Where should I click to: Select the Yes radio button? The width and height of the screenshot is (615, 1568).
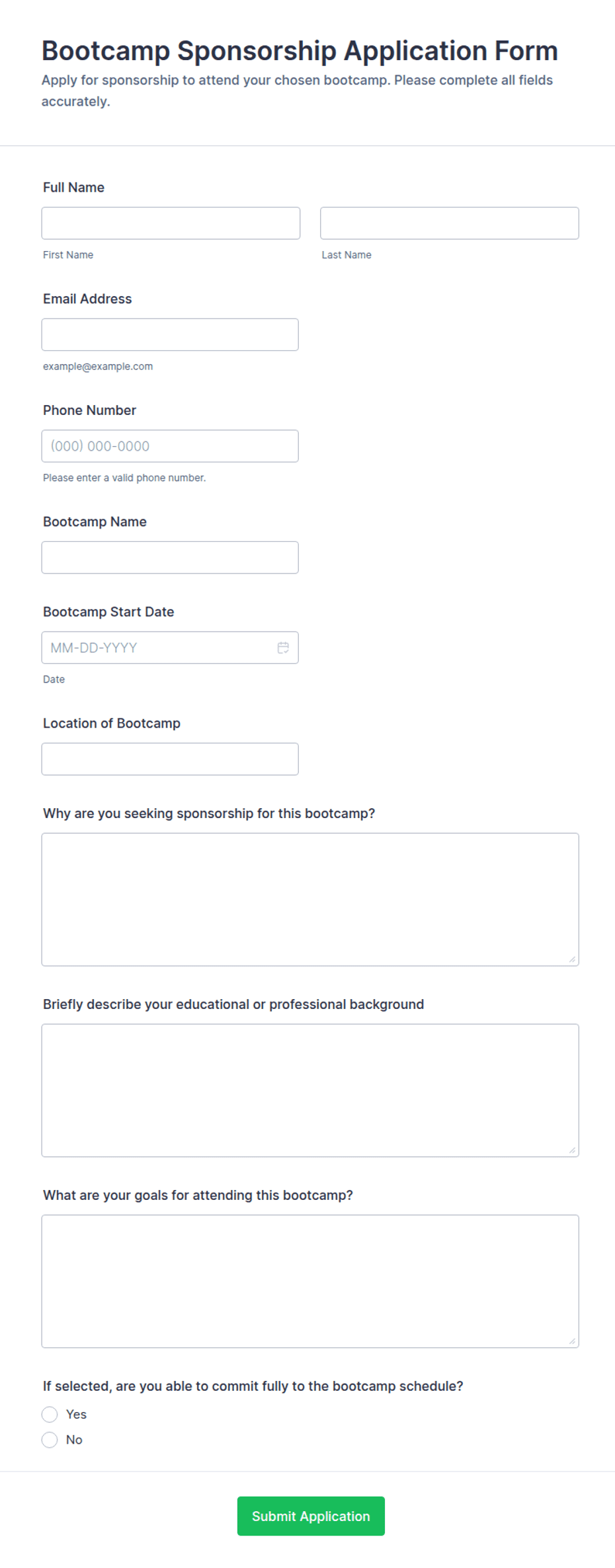50,1414
